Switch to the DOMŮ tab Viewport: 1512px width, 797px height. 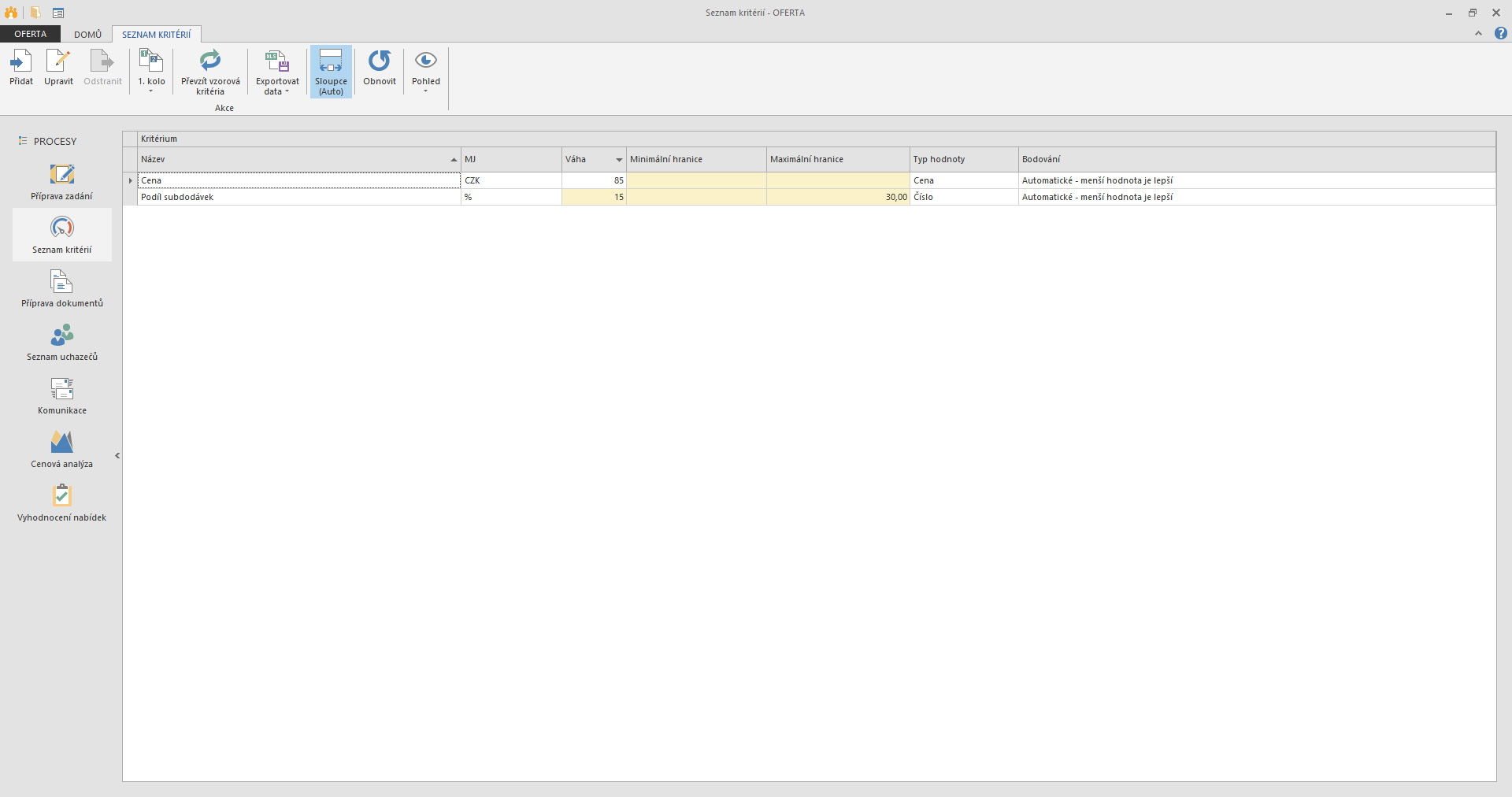pyautogui.click(x=87, y=35)
